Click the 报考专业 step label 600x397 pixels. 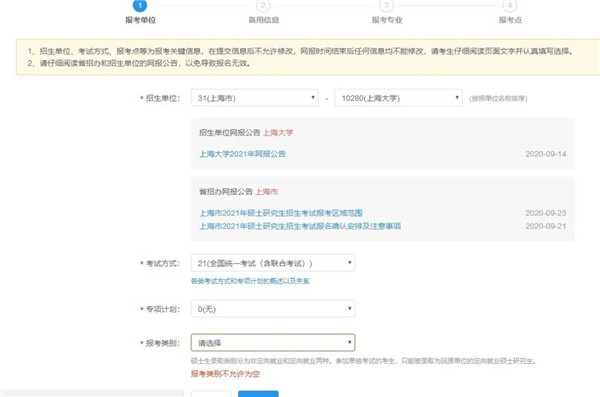click(387, 20)
